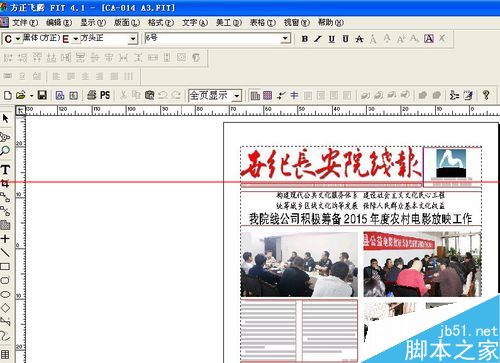Click the ruler origin corner box

(x=21, y=110)
